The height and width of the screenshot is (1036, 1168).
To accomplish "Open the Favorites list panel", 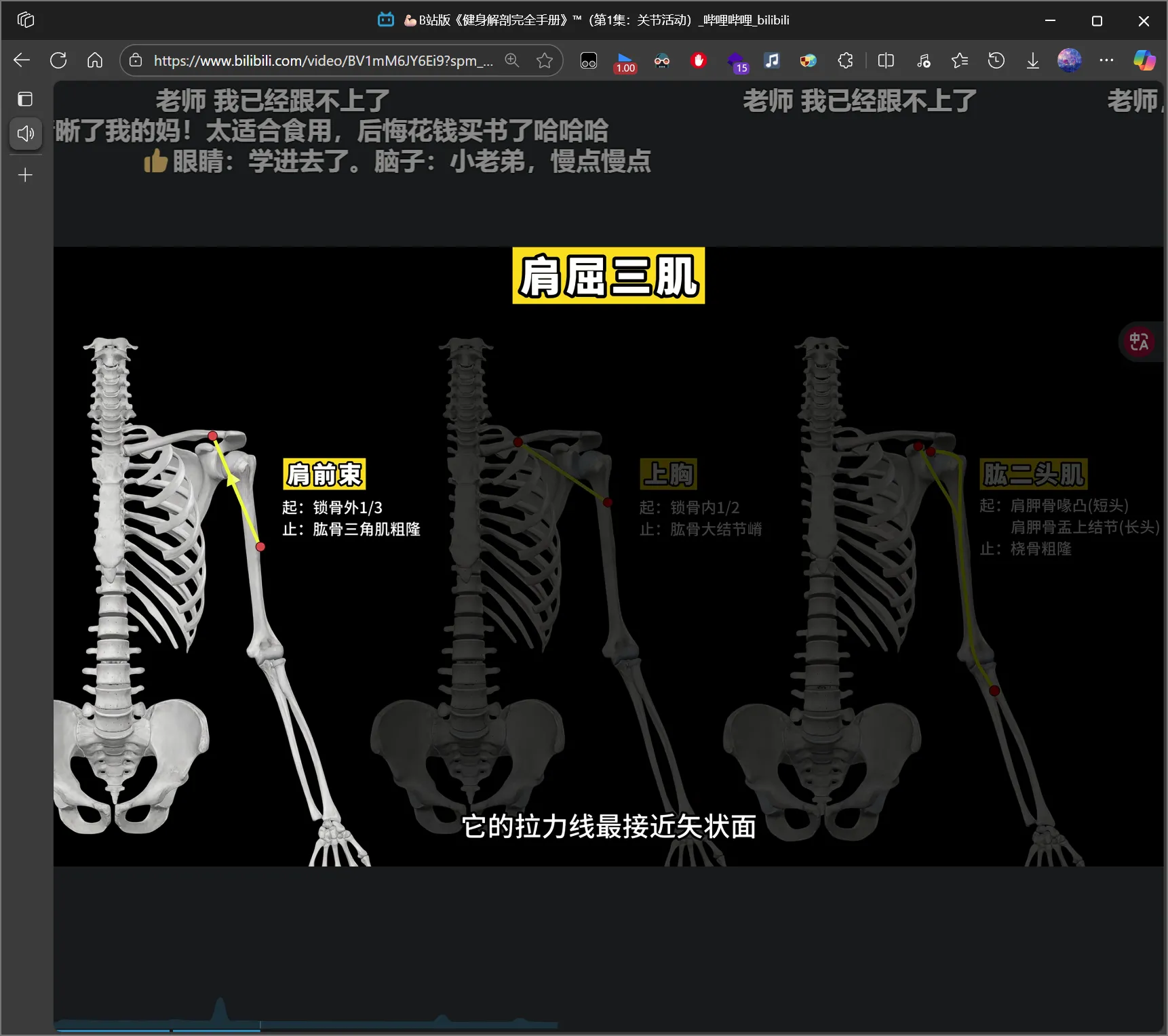I will click(x=960, y=60).
